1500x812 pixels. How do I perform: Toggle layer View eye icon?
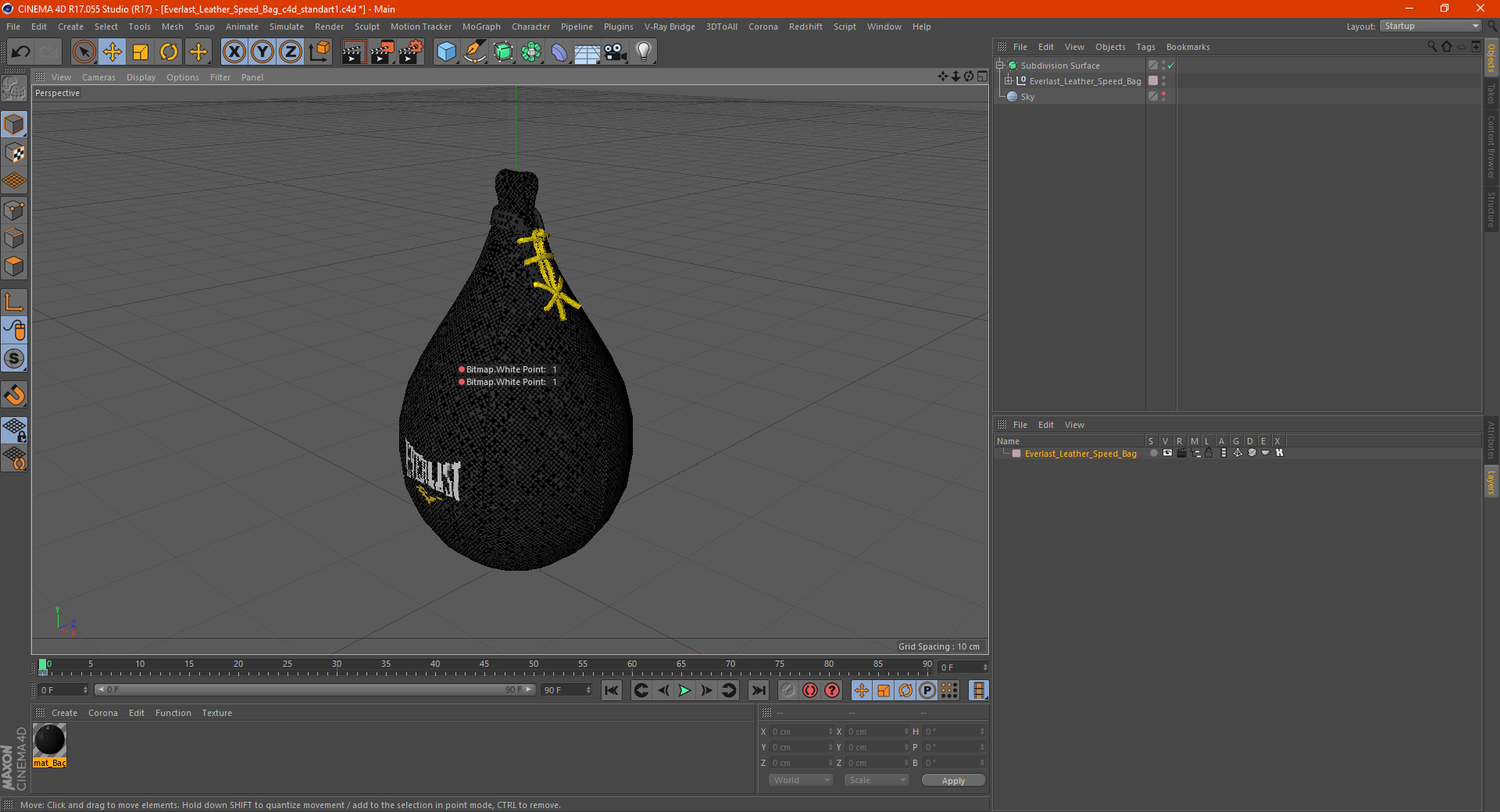(x=1167, y=453)
